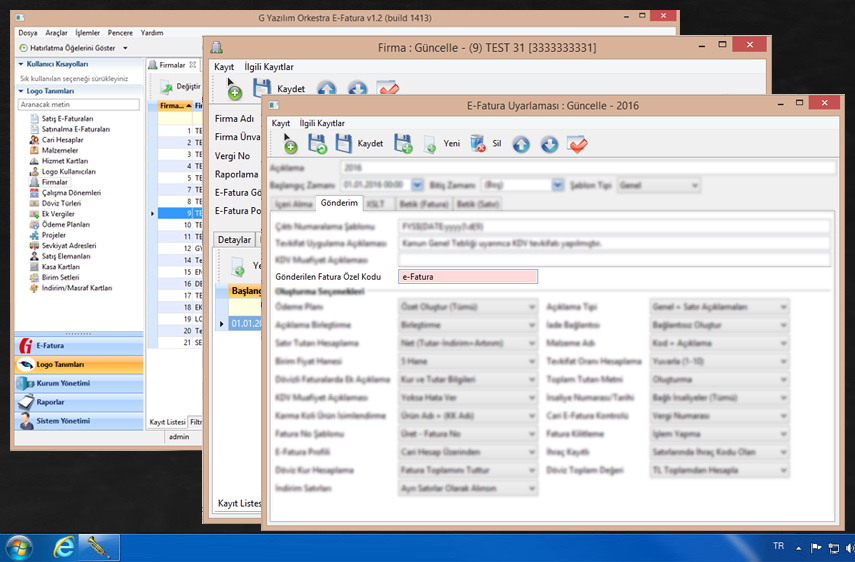Image resolution: width=855 pixels, height=562 pixels.
Task: Expand Hatırlatma Öğelerini Göster dropdown arrow
Action: pos(125,48)
